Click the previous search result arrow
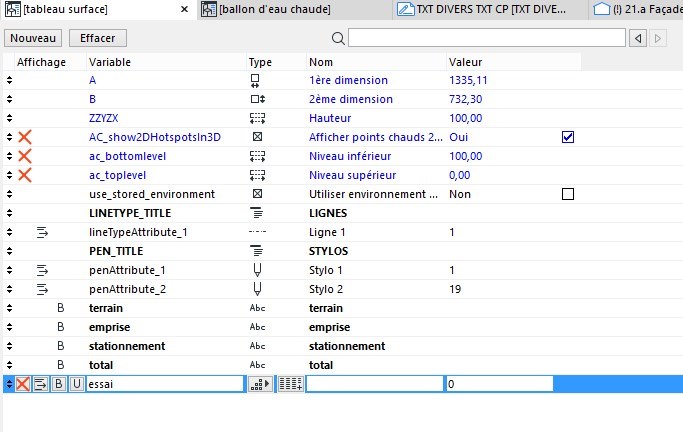683x432 pixels. tap(638, 38)
